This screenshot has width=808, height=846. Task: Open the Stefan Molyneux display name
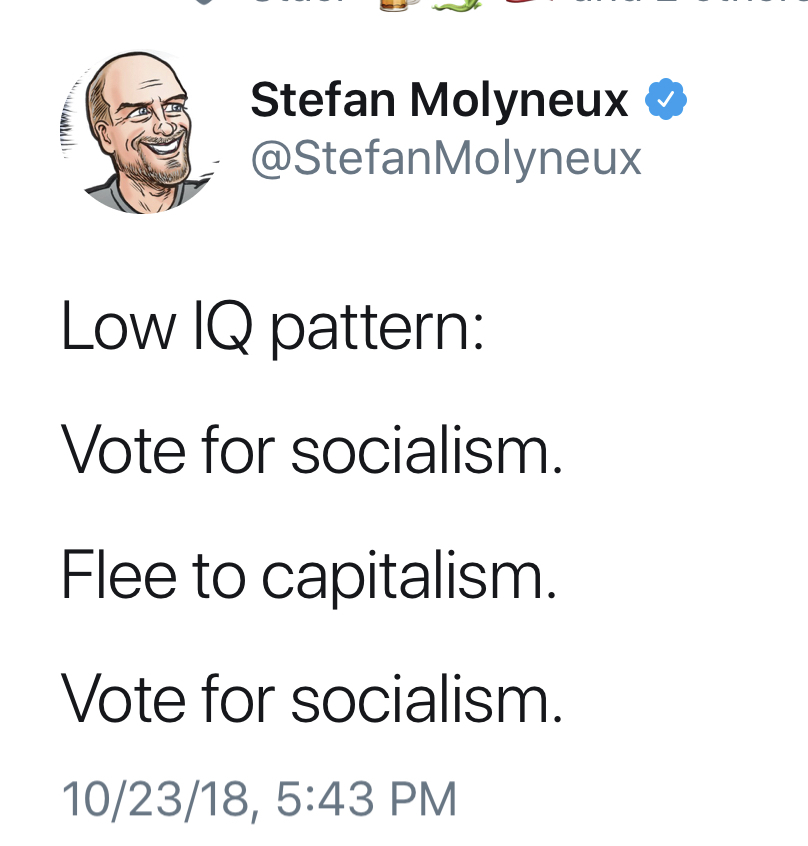pyautogui.click(x=439, y=100)
